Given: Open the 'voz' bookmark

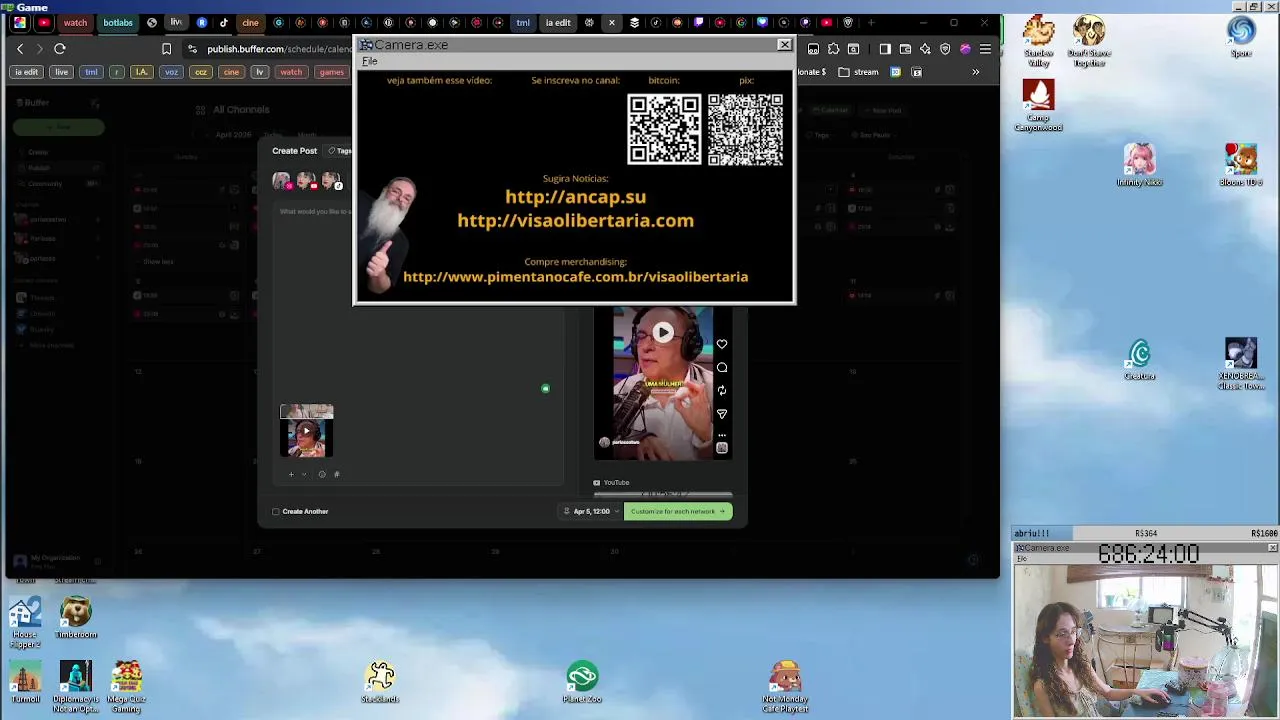Looking at the screenshot, I should [171, 72].
